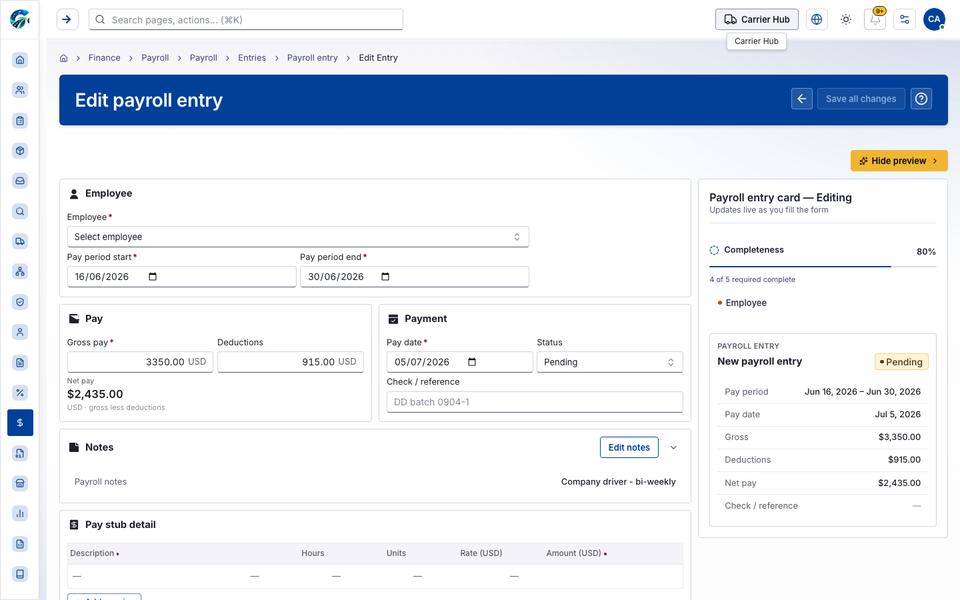Open the Pay period start calendar picker
This screenshot has height=600, width=960.
[x=152, y=277]
